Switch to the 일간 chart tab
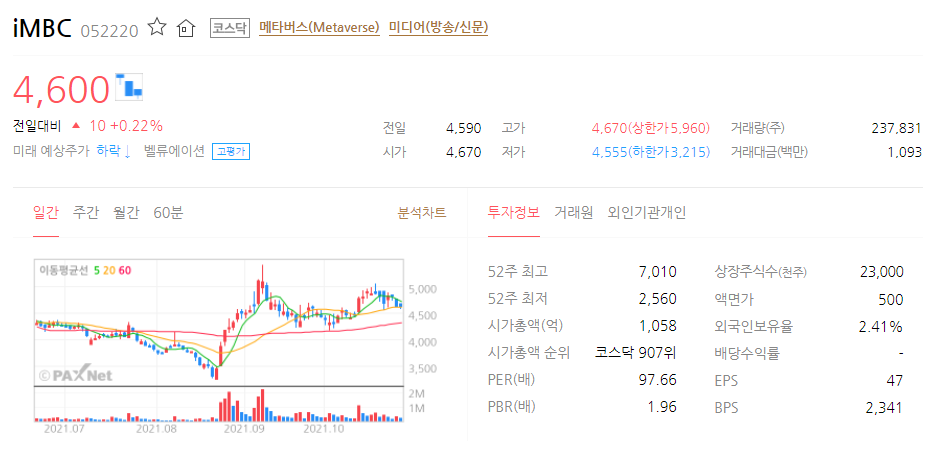This screenshot has width=934, height=457. tap(46, 213)
